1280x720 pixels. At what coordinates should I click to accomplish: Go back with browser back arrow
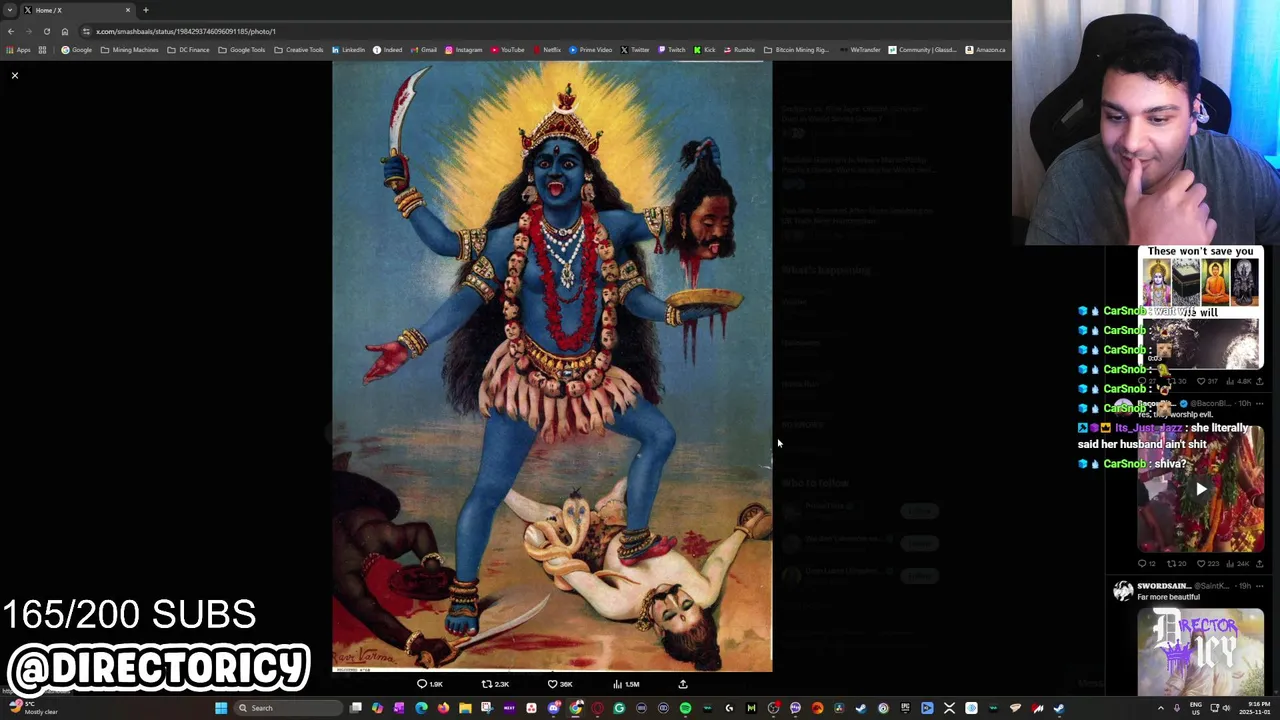(10, 31)
